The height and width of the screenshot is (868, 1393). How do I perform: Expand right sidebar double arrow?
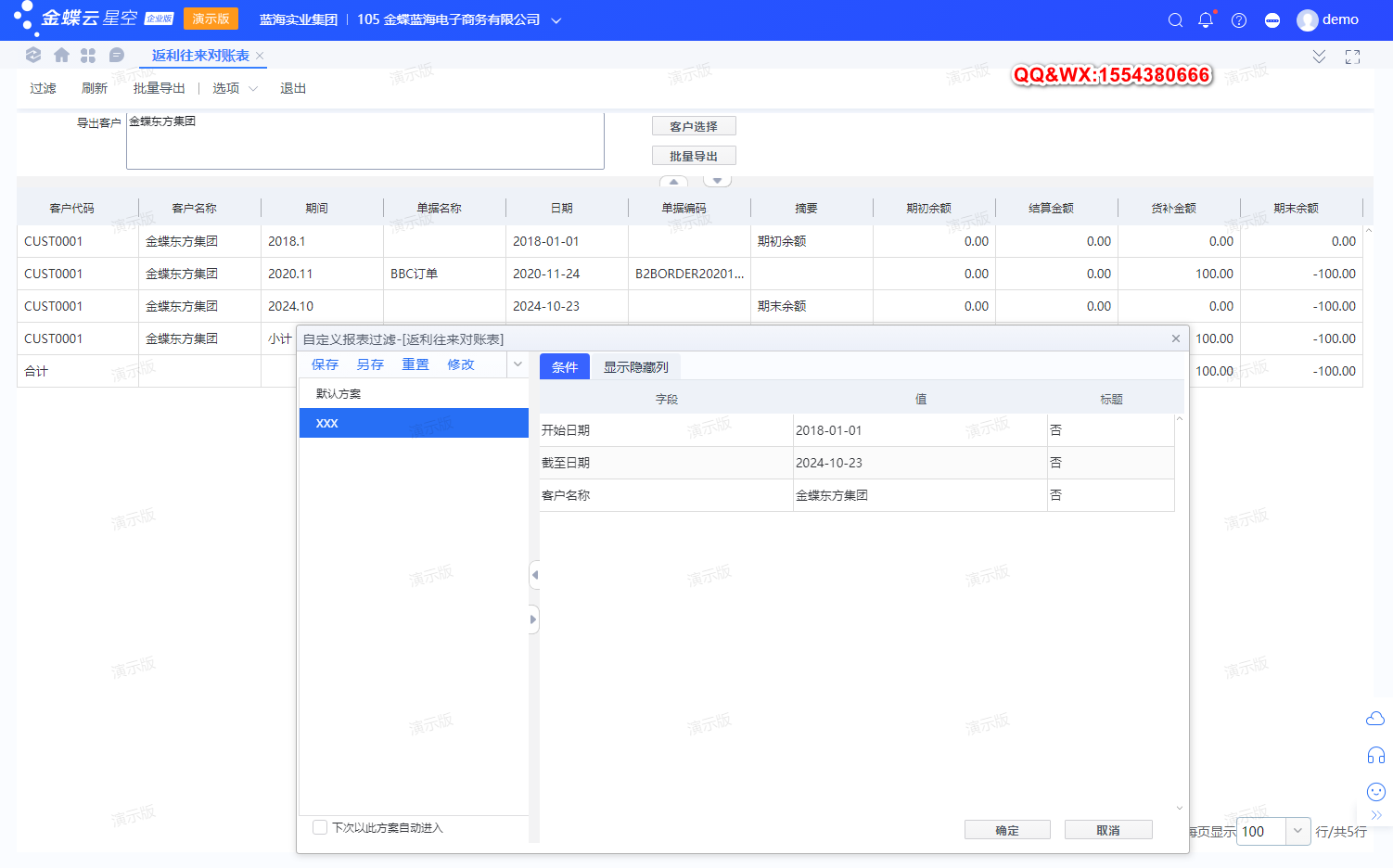[1376, 815]
